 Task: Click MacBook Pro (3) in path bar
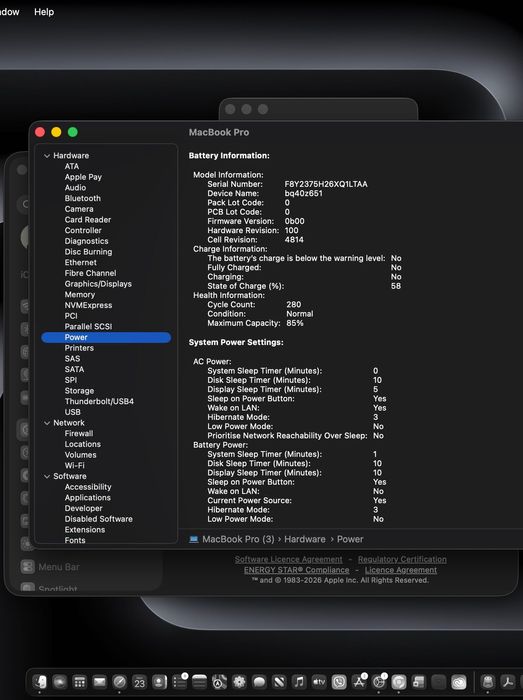(238, 539)
